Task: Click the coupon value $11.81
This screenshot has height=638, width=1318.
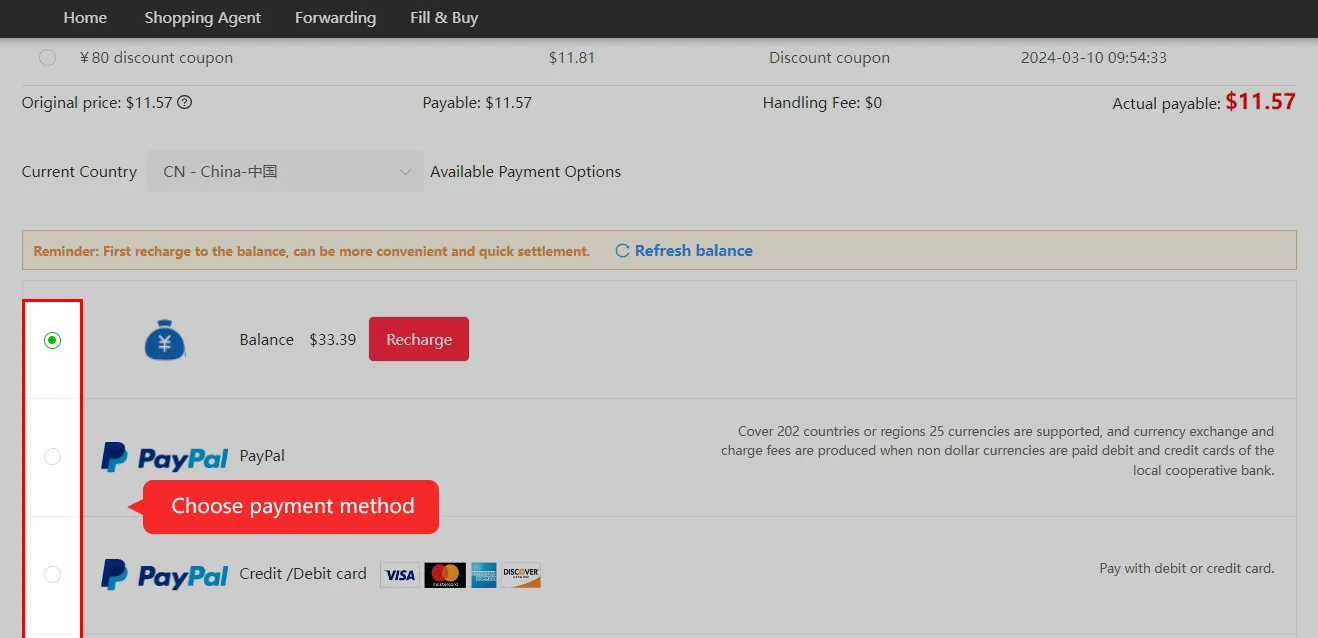Action: [572, 58]
